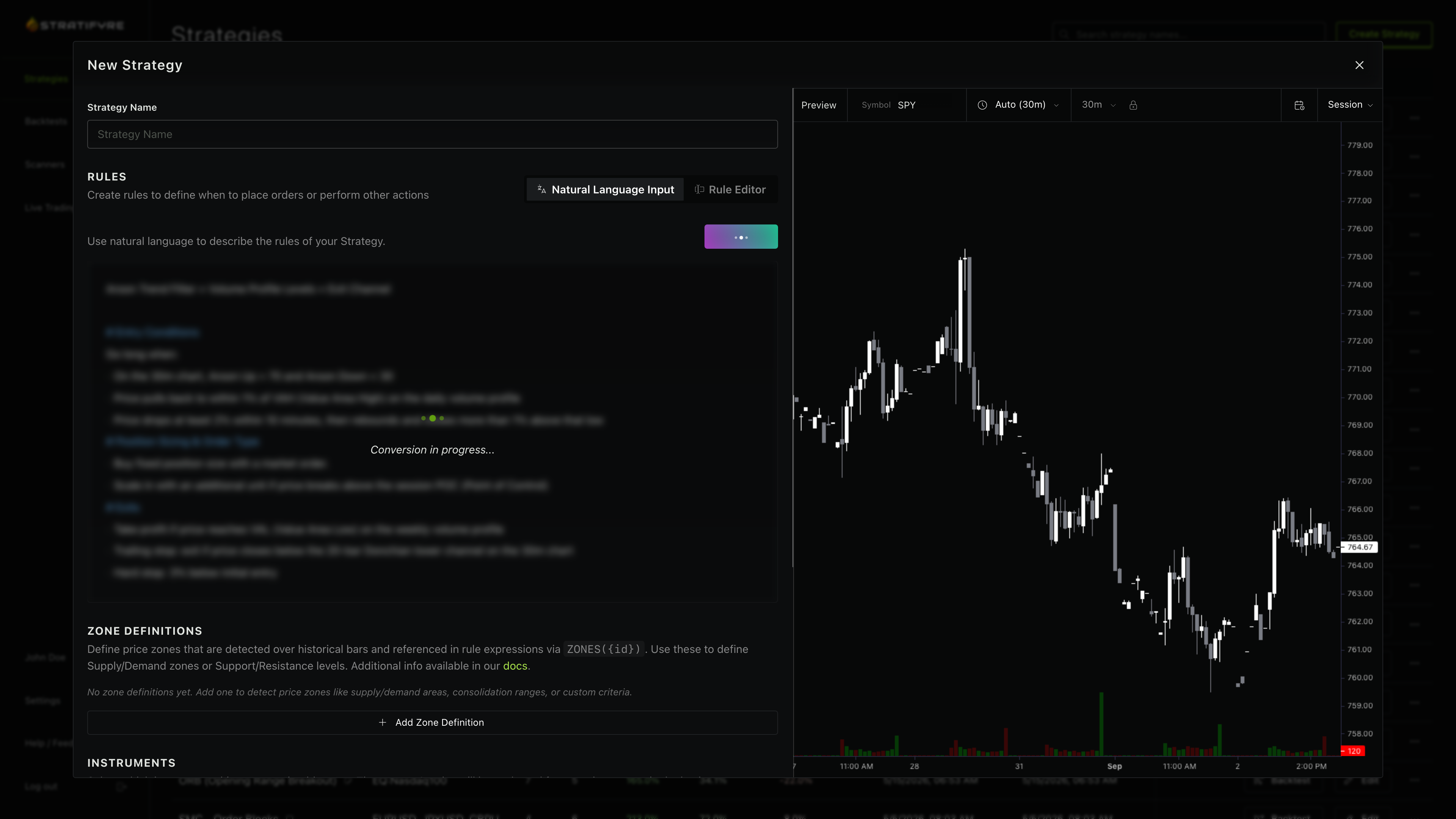Click the RULES section heading
The height and width of the screenshot is (819, 1456).
point(107,177)
